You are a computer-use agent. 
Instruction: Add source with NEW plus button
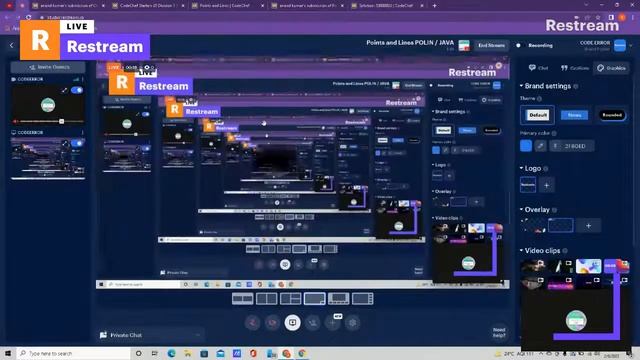[x=333, y=323]
